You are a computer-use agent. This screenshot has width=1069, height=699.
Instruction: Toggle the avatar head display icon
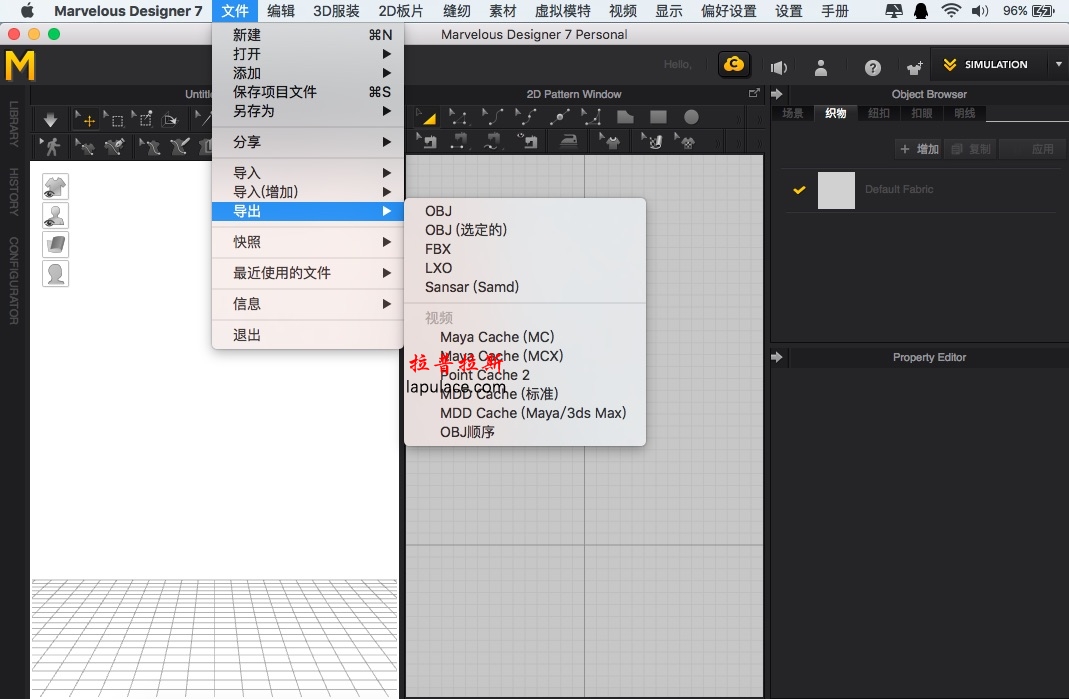point(55,273)
